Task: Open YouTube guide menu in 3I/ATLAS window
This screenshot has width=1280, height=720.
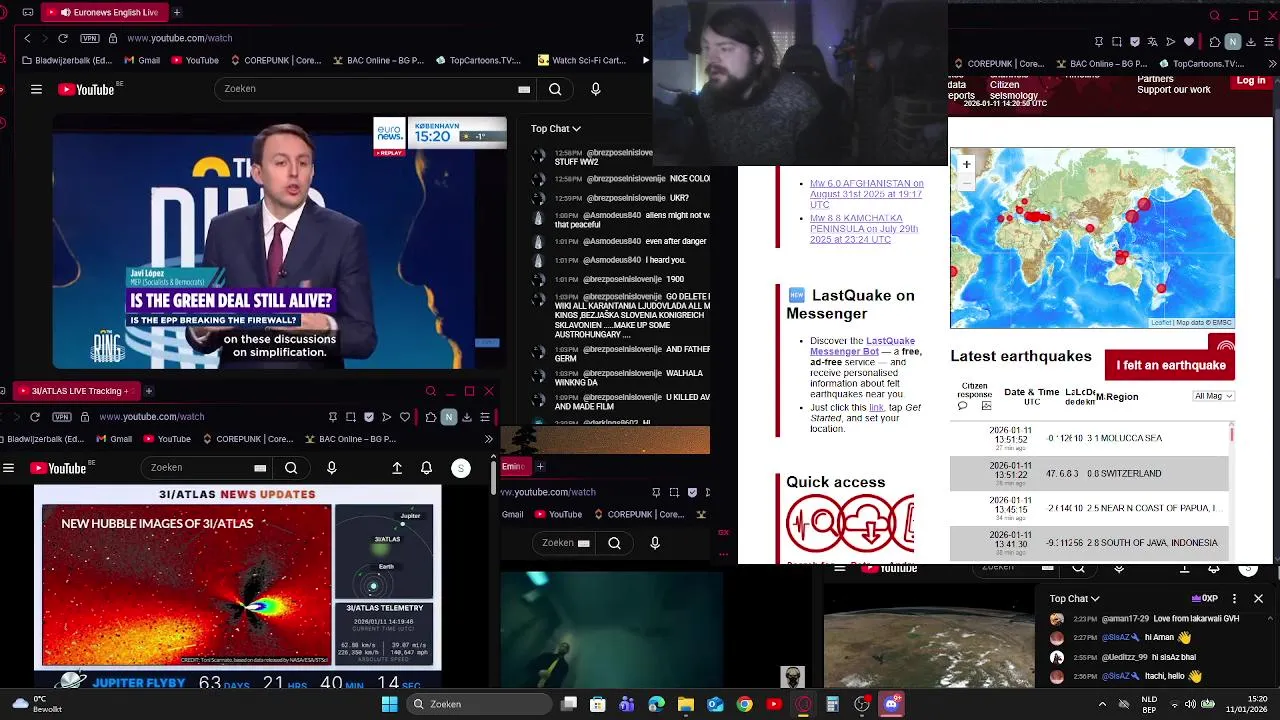Action: 8,467
